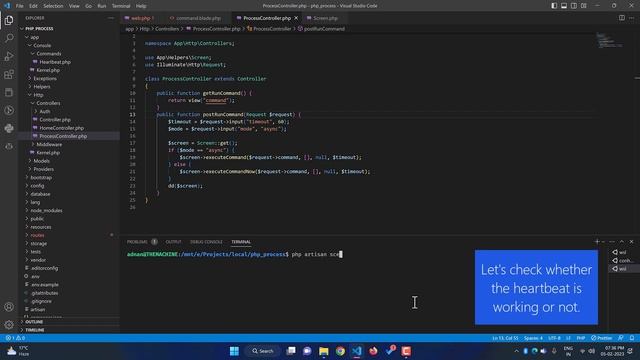Open HomeController.php in explorer

(61, 128)
